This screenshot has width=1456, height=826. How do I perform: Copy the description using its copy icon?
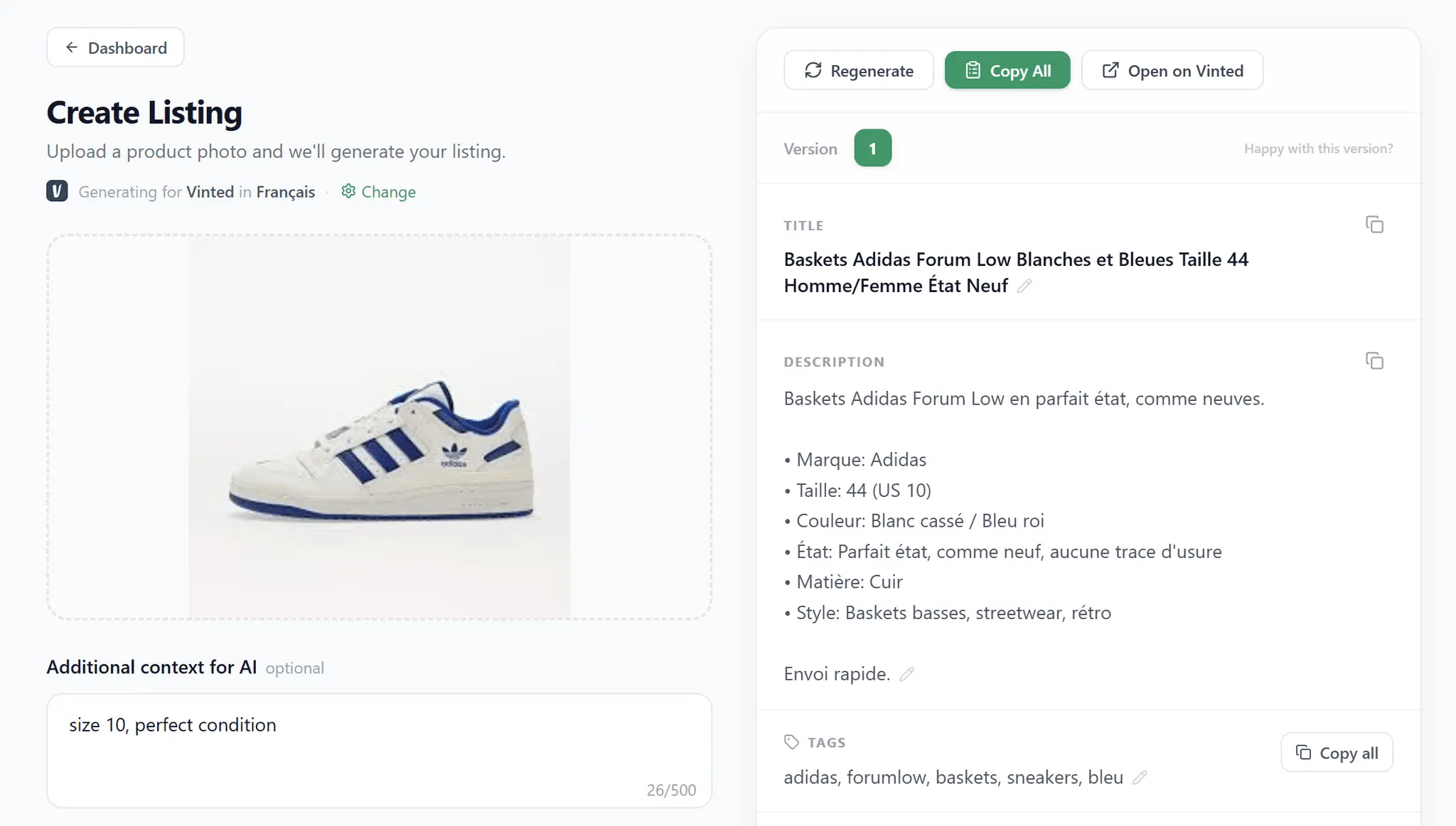(1374, 361)
